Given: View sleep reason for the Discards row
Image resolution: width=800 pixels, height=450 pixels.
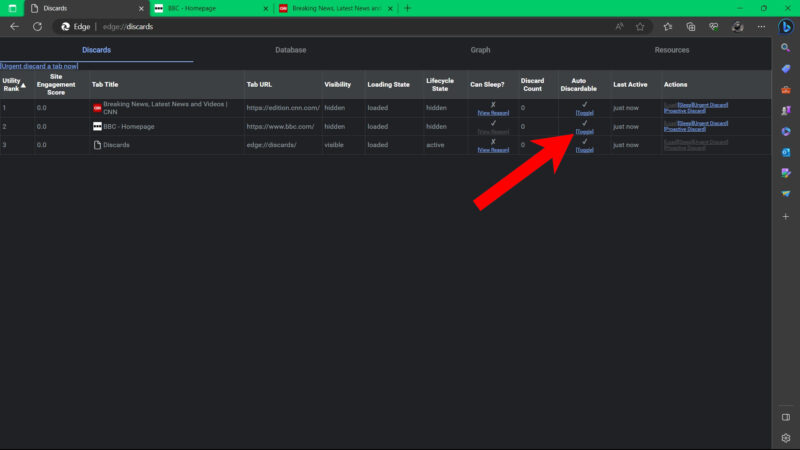Looking at the screenshot, I should (x=493, y=150).
